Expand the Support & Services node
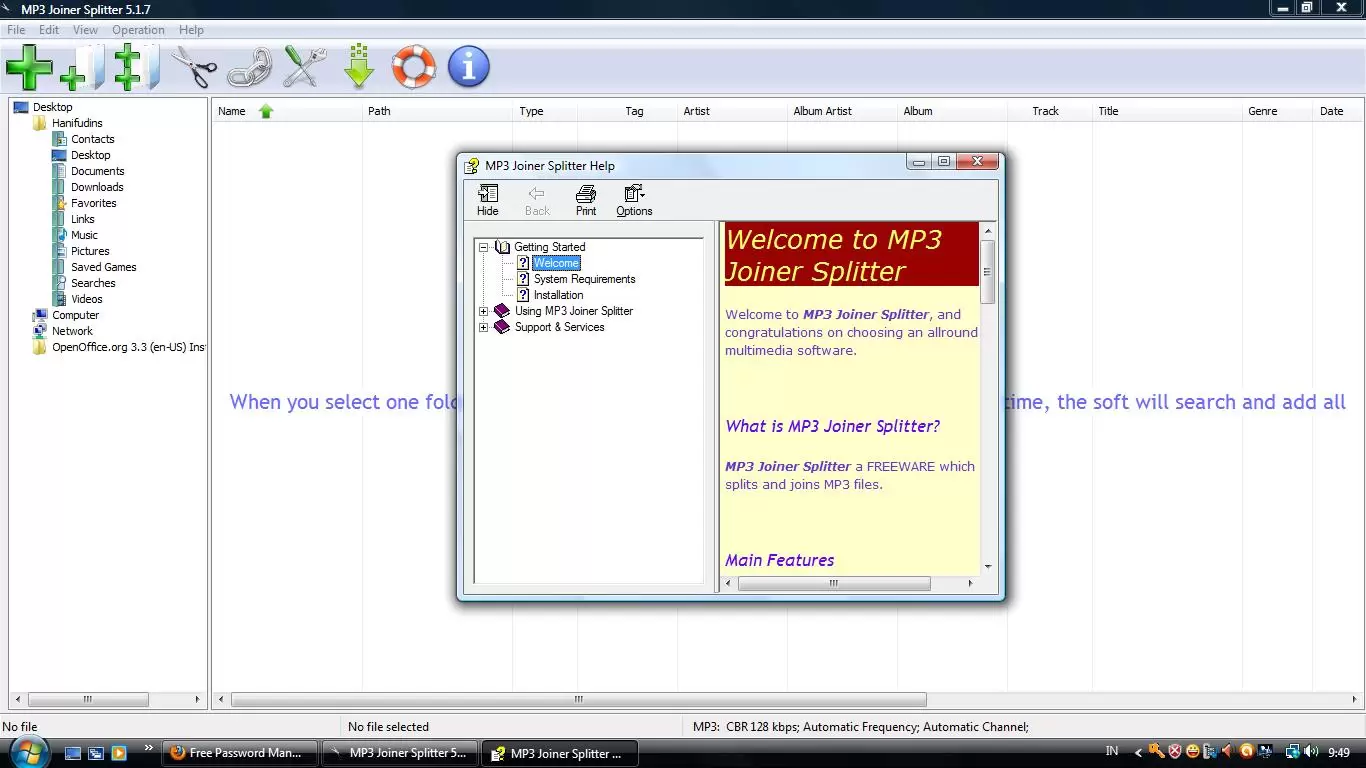 [484, 327]
